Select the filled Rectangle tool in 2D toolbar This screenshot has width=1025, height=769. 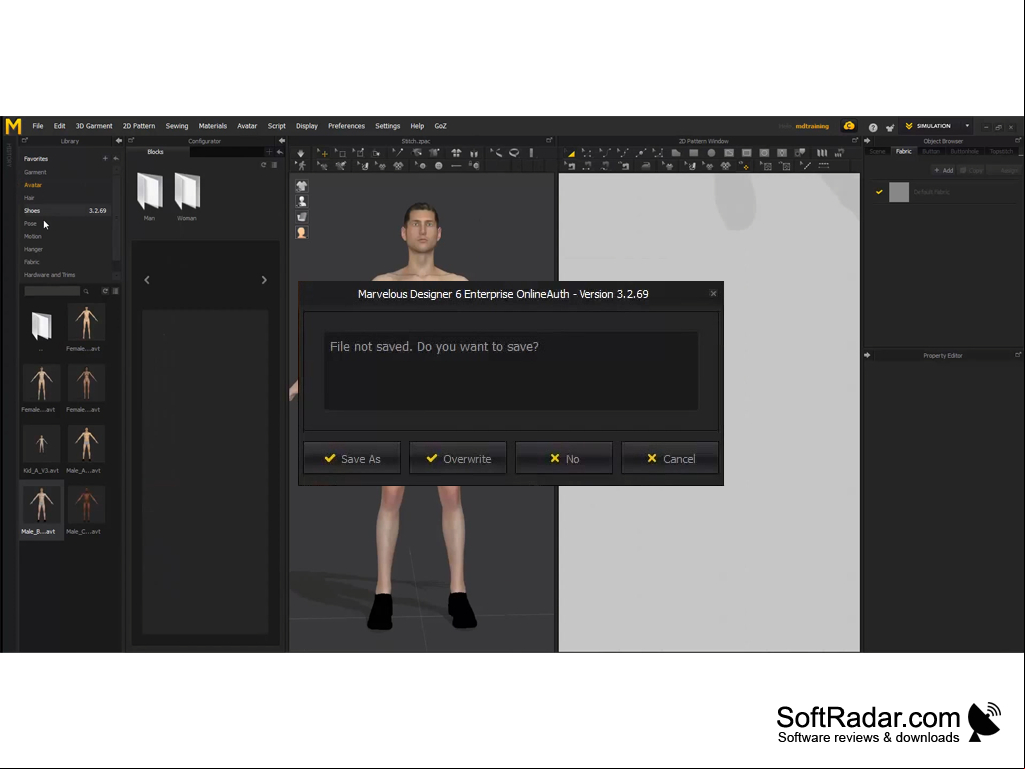(x=694, y=153)
